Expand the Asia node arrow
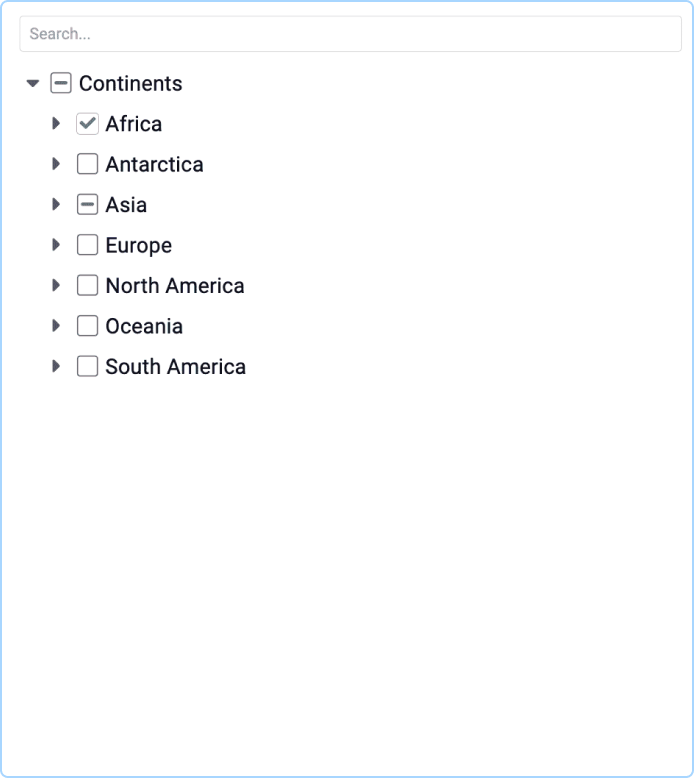The height and width of the screenshot is (778, 694). (56, 204)
